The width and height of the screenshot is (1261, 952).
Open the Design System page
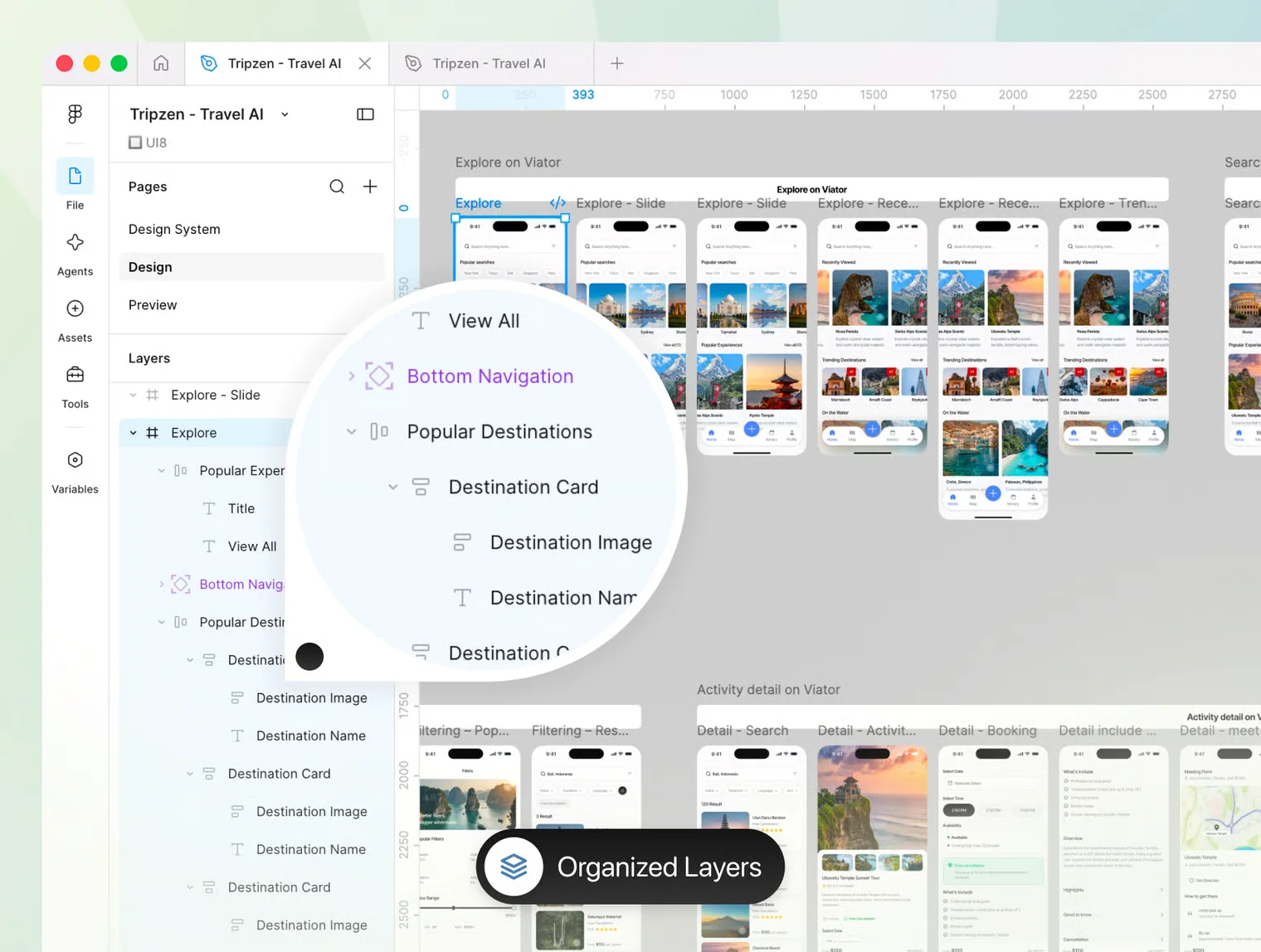coord(174,229)
